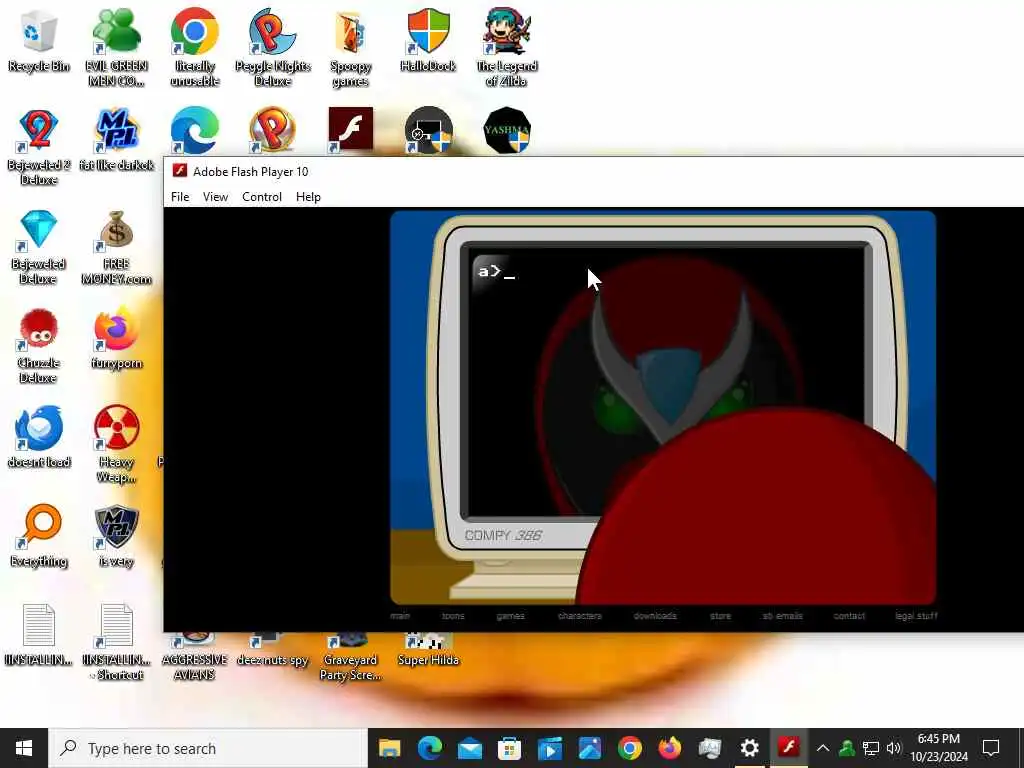Screen dimensions: 1024x768
Task: Open Movies & TV from the taskbar
Action: pyautogui.click(x=549, y=748)
